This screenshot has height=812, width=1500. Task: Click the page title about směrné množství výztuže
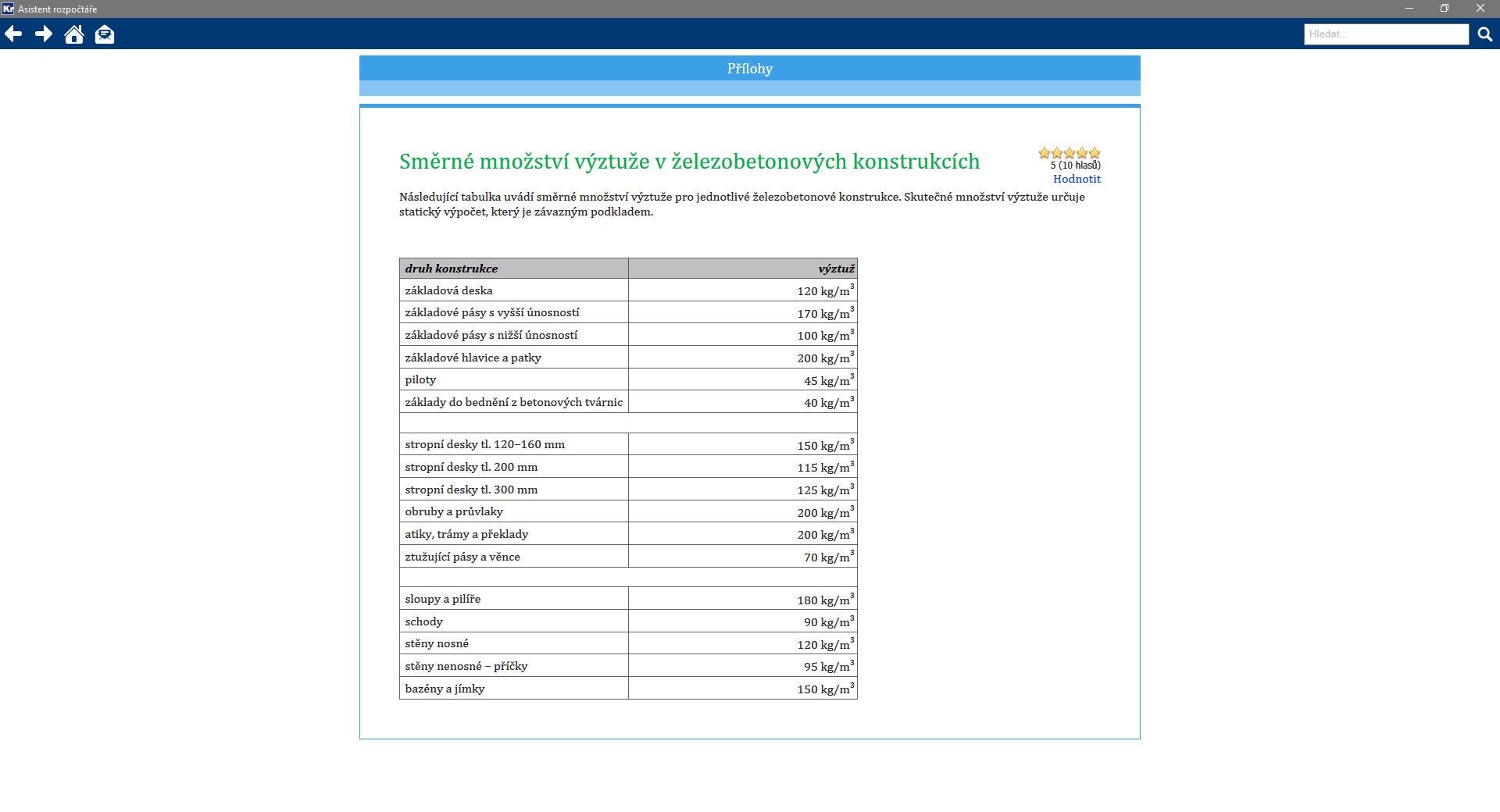tap(689, 162)
